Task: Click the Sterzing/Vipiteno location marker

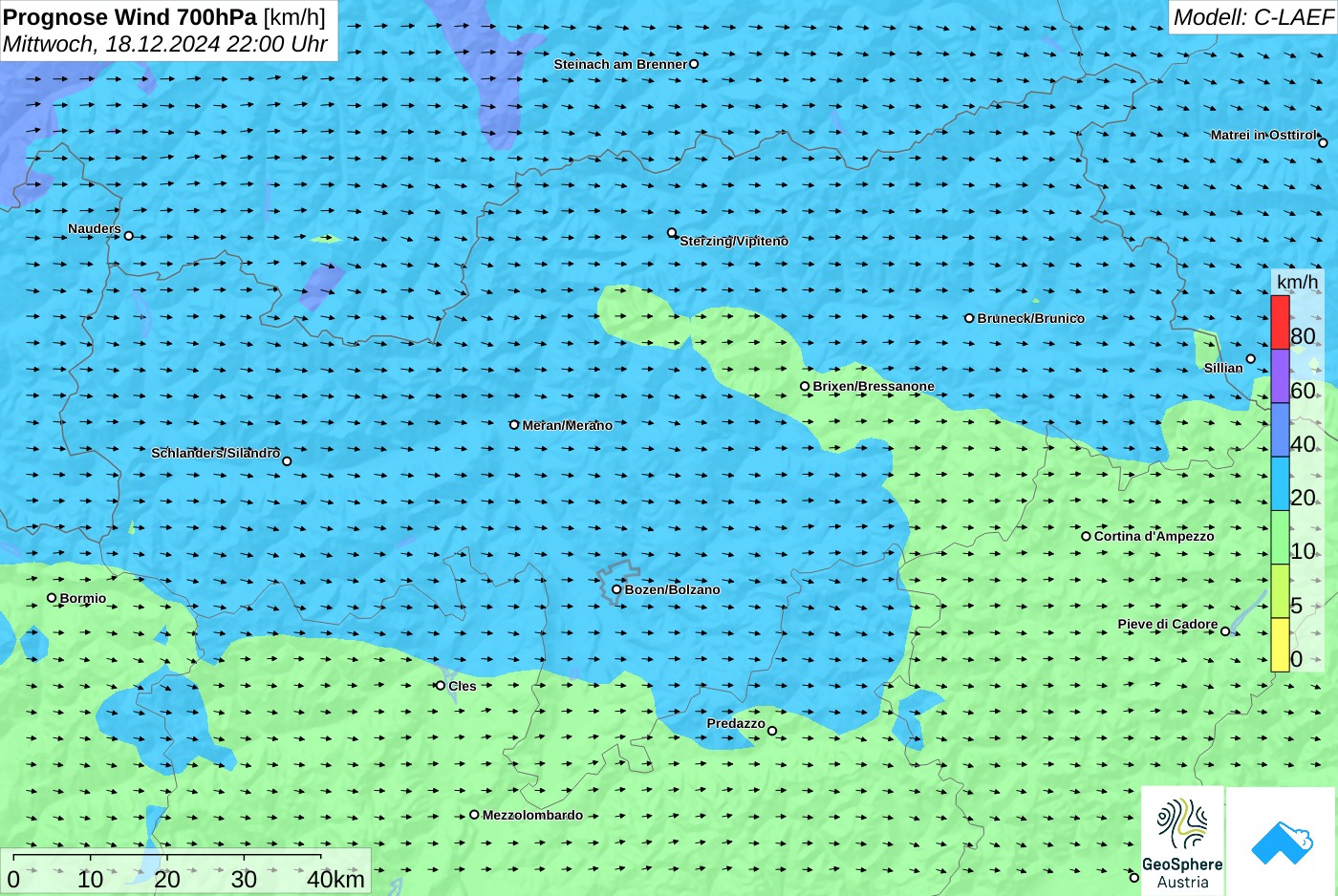Action: click(x=672, y=232)
